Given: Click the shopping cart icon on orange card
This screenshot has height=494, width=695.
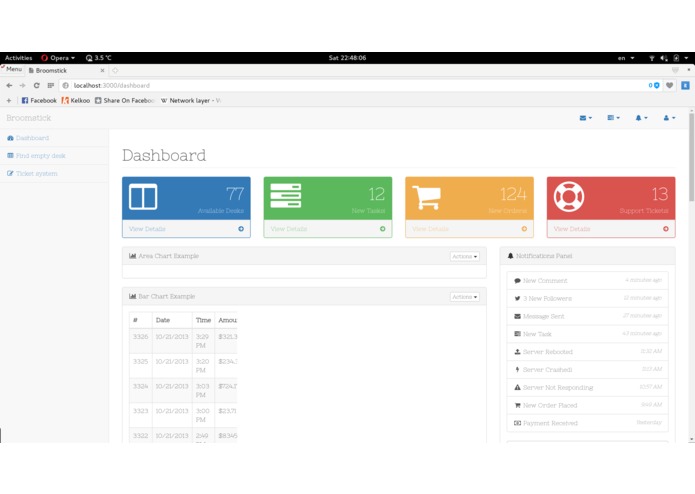Looking at the screenshot, I should pos(426,197).
